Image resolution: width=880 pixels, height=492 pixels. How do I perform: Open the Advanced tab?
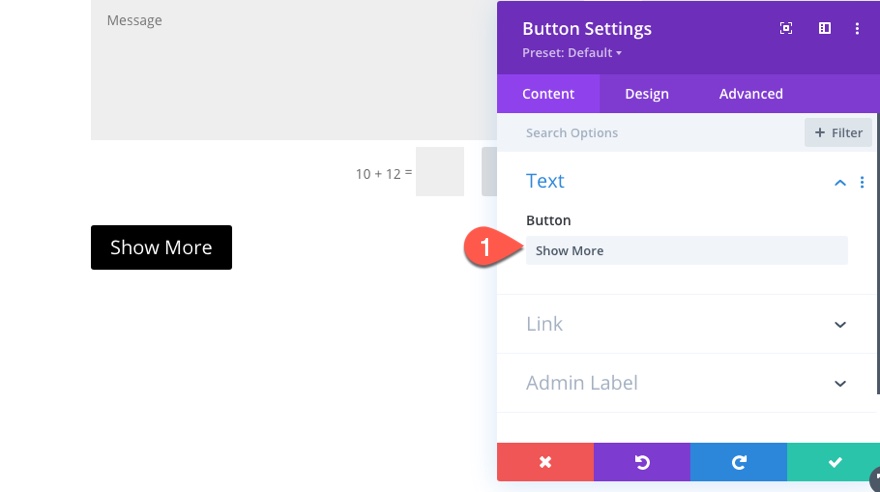(x=751, y=94)
